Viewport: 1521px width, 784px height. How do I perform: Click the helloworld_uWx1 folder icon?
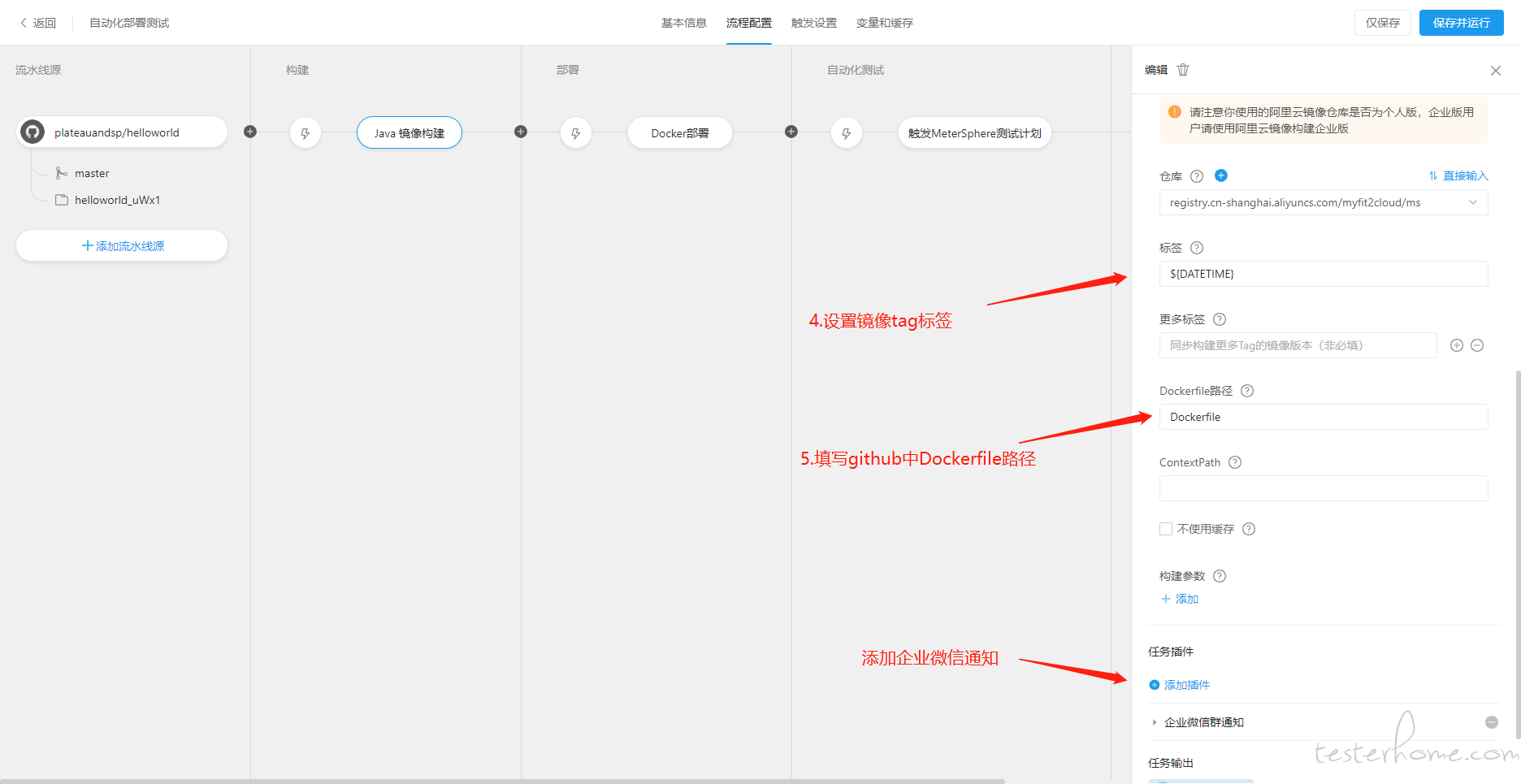(x=61, y=200)
